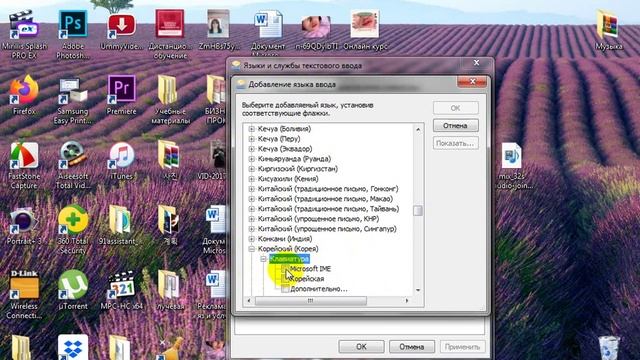The image size is (640, 360).
Task: Open the mix_32s audio file icon
Action: coord(511,156)
